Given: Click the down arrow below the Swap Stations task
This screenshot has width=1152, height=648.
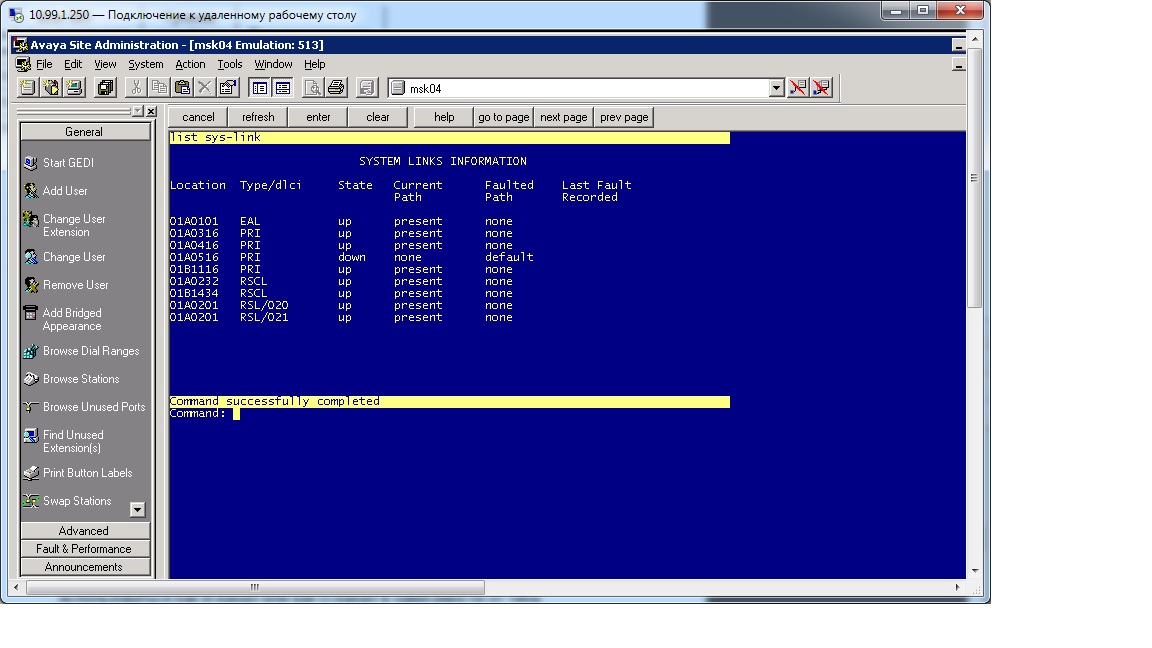Looking at the screenshot, I should [x=137, y=509].
